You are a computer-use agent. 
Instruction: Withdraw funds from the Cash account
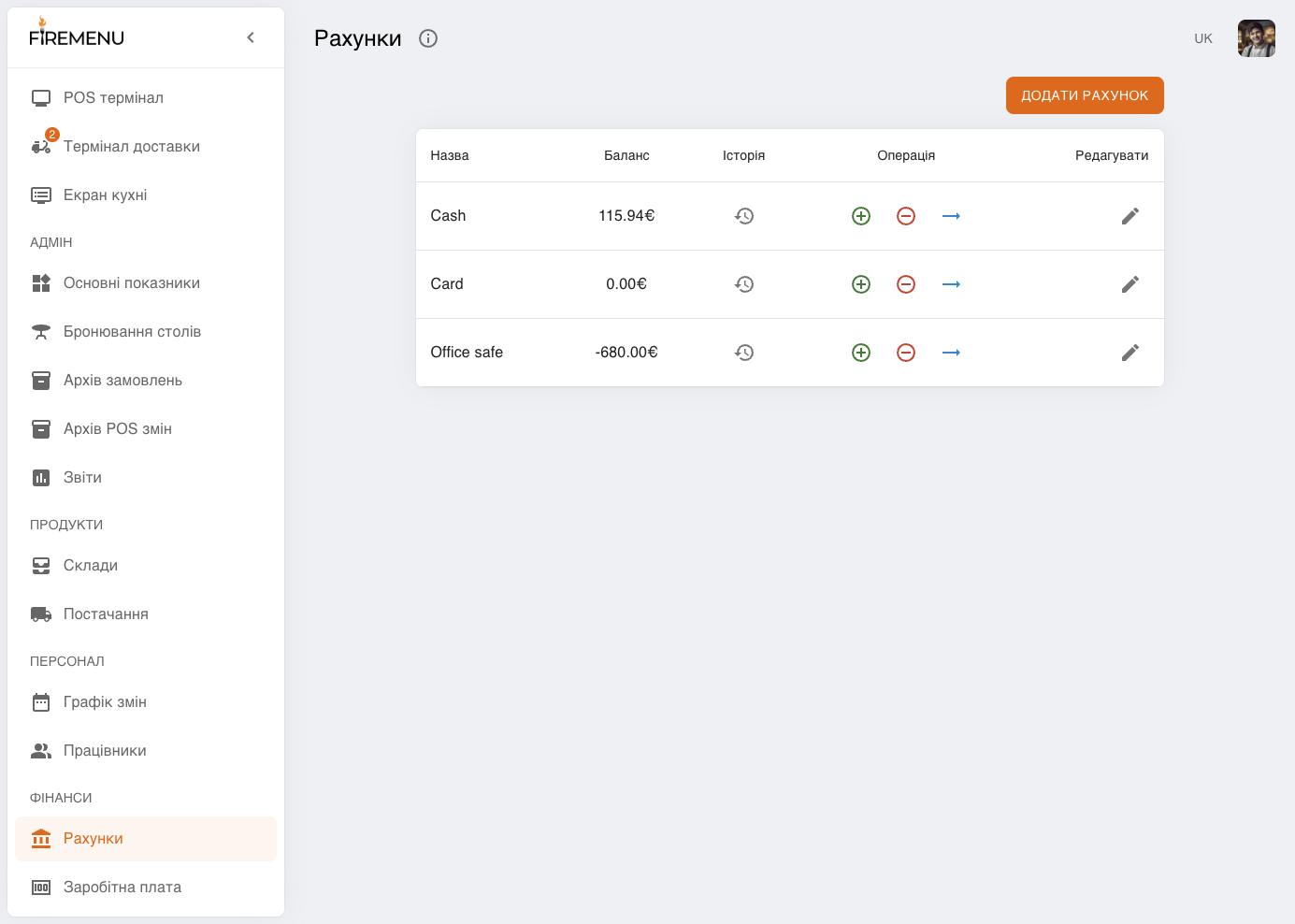906,216
